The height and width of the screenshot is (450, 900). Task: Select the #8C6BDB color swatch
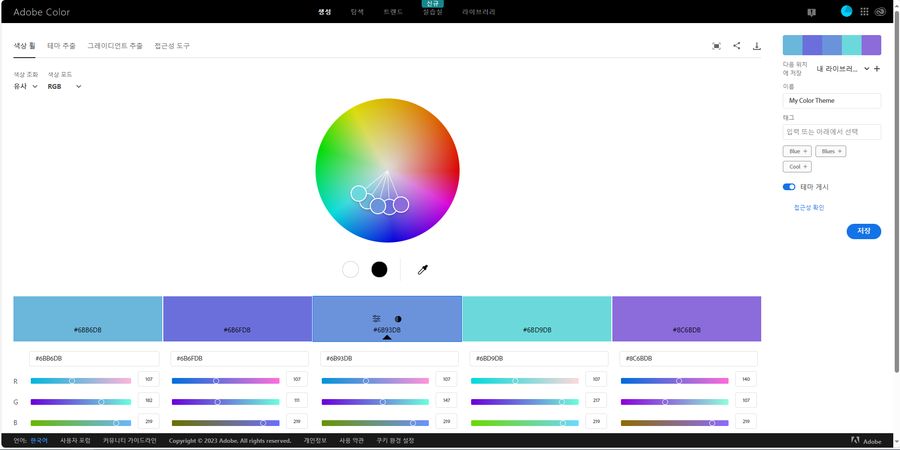(686, 319)
